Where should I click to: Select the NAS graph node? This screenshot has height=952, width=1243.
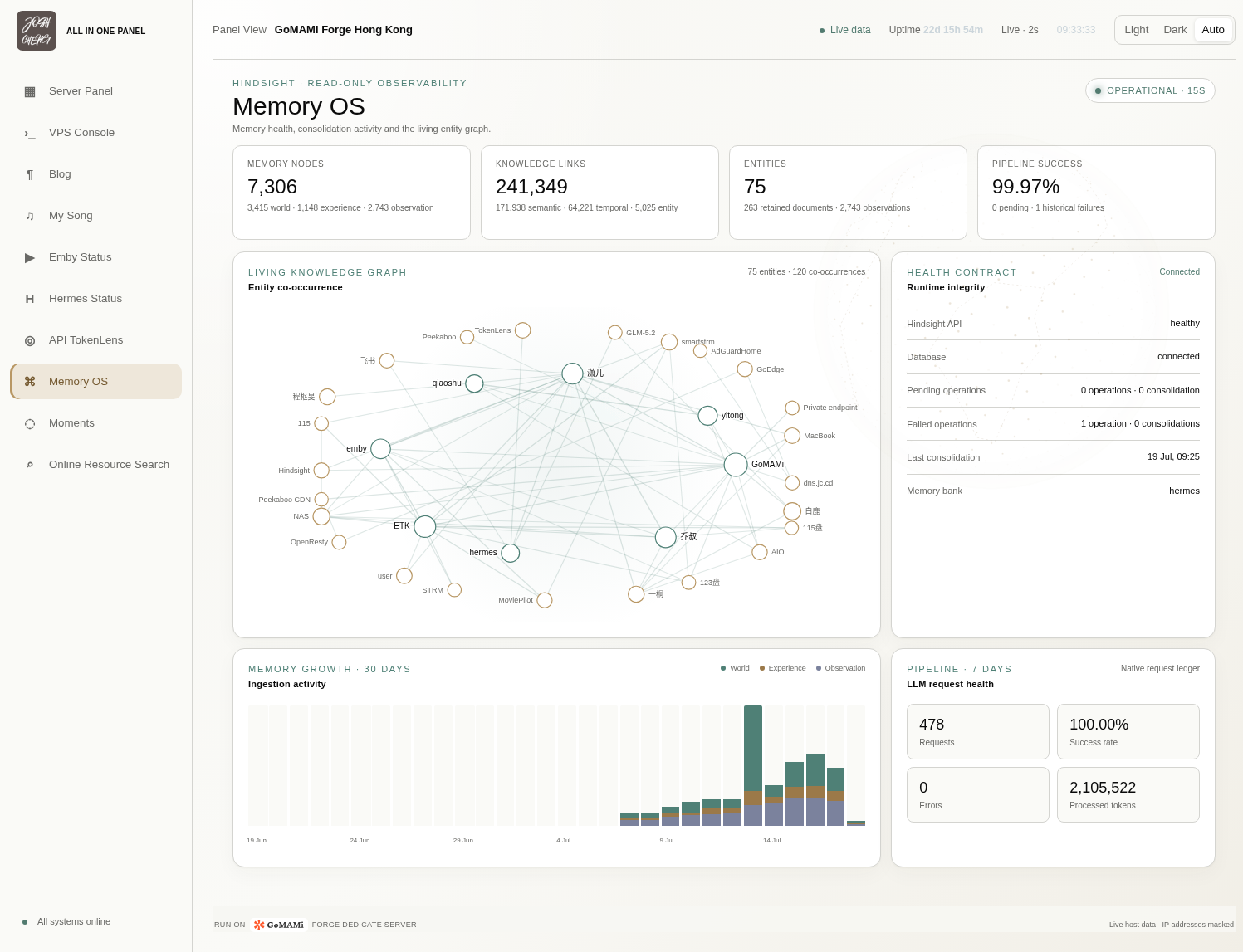321,516
